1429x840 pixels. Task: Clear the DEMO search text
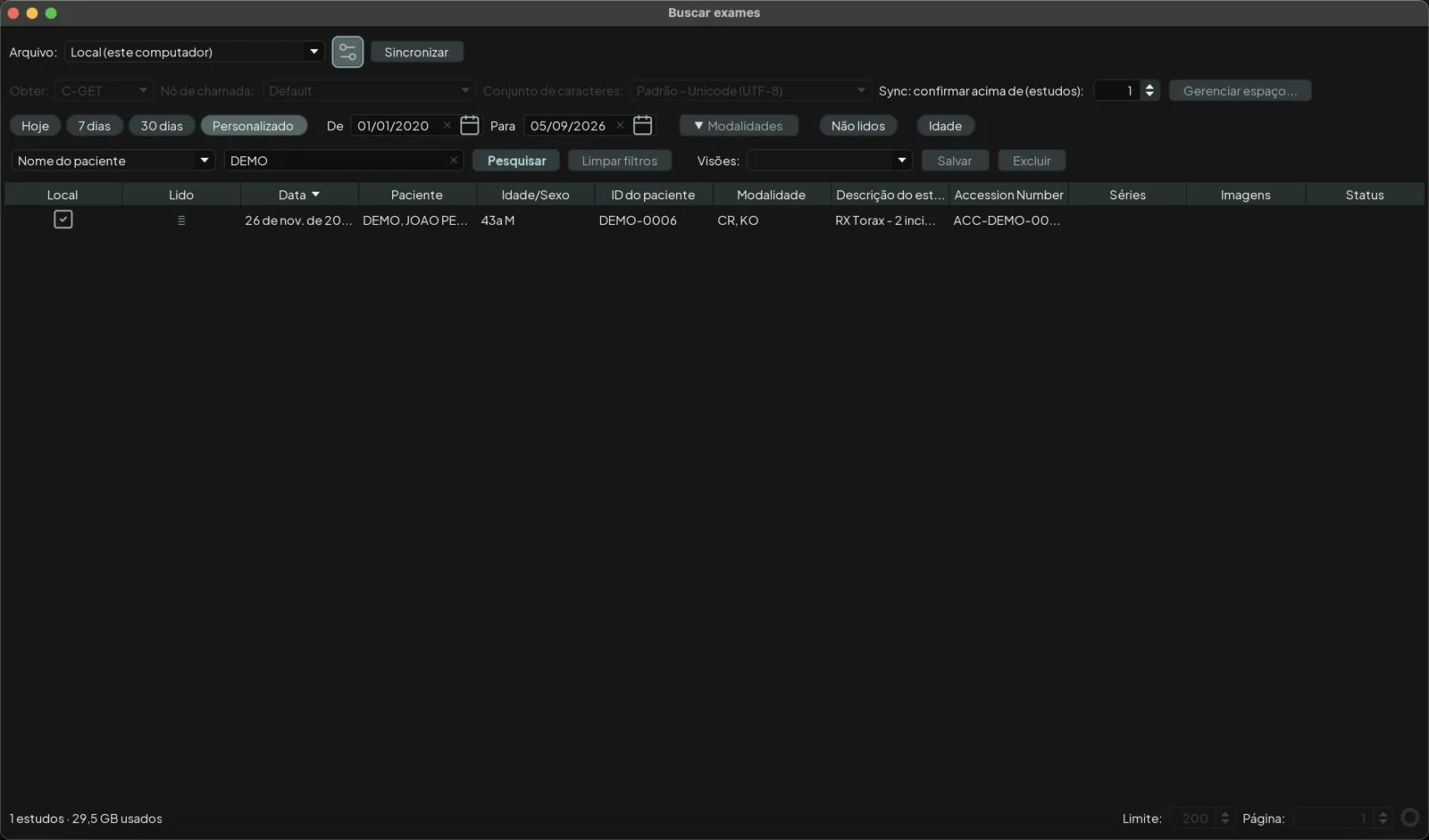coord(454,160)
